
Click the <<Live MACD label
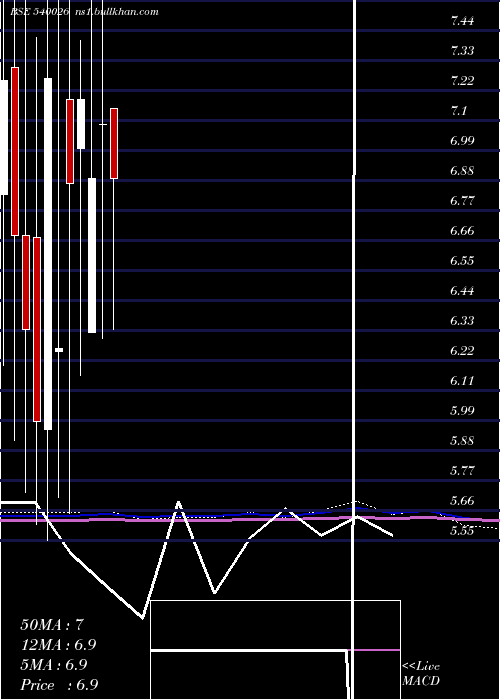tap(421, 673)
